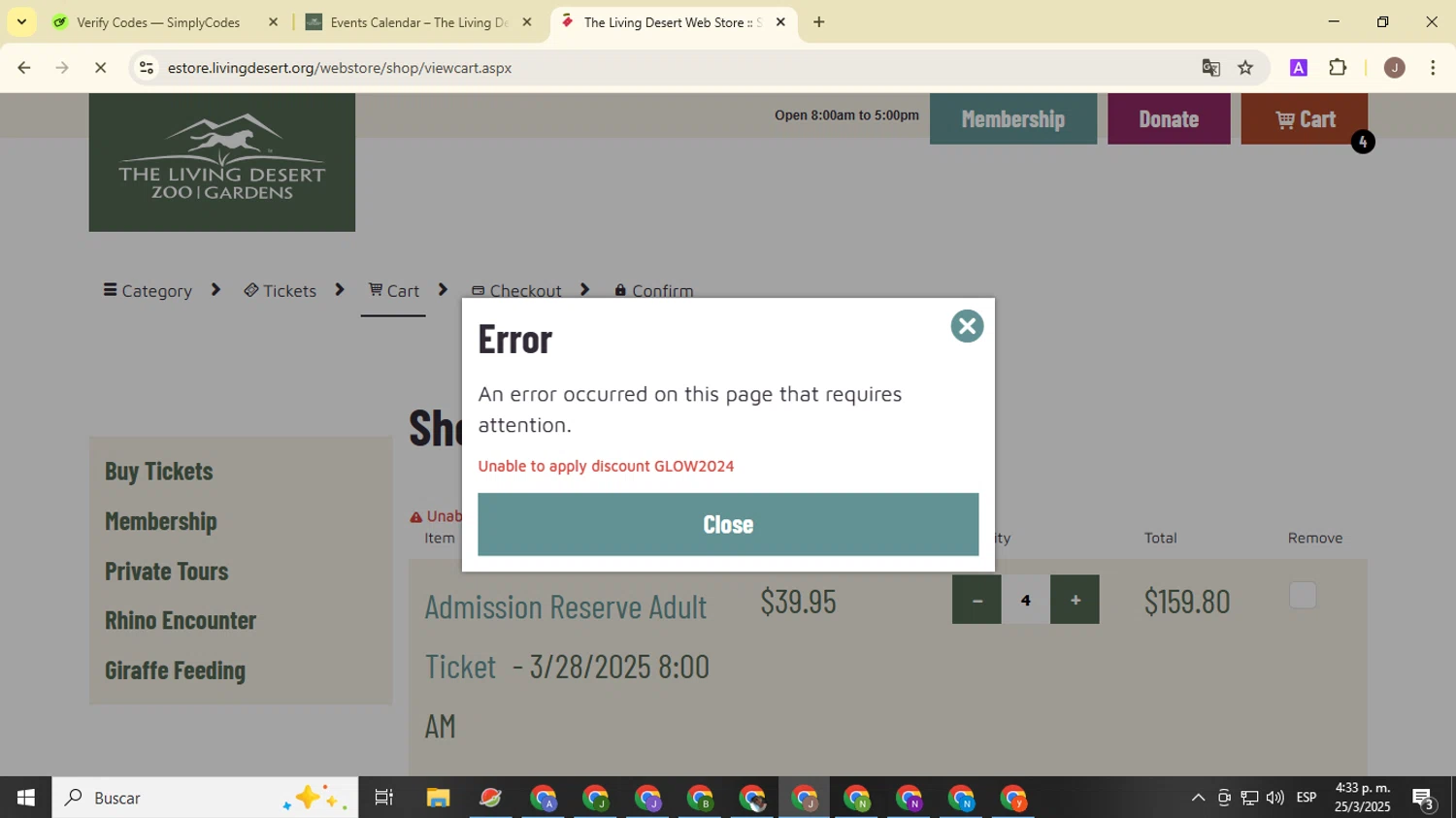Open Buy Tickets sidebar link
Image resolution: width=1456 pixels, height=818 pixels.
[159, 471]
